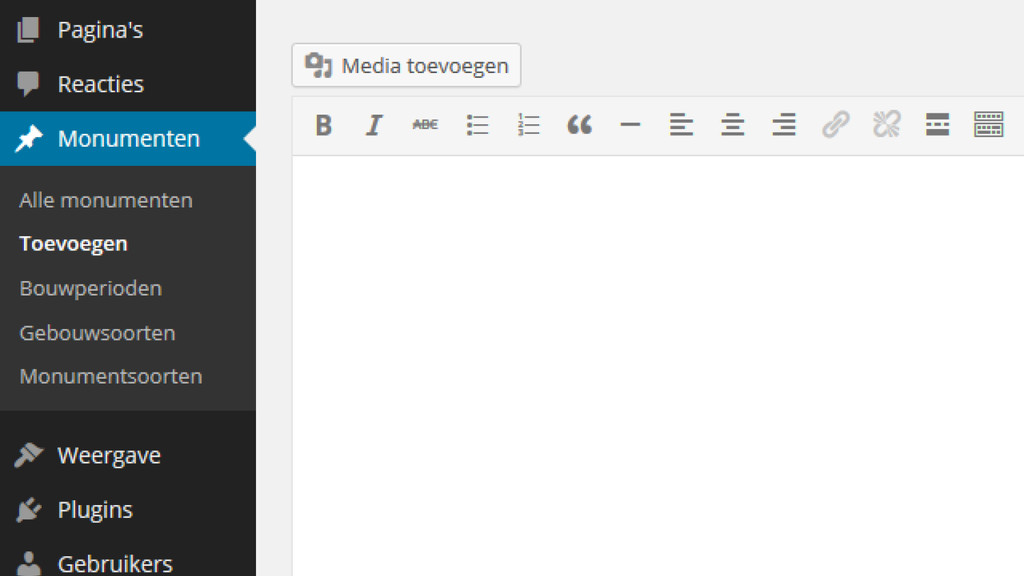Screen dimensions: 1024x576
Task: Insert a bulleted list
Action: pos(477,124)
